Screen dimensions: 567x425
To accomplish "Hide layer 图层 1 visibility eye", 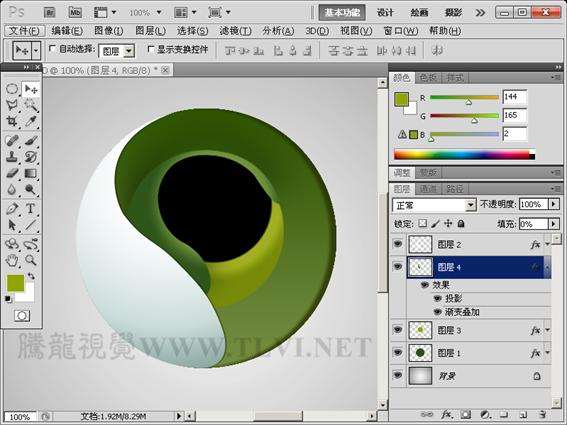I will pyautogui.click(x=398, y=353).
